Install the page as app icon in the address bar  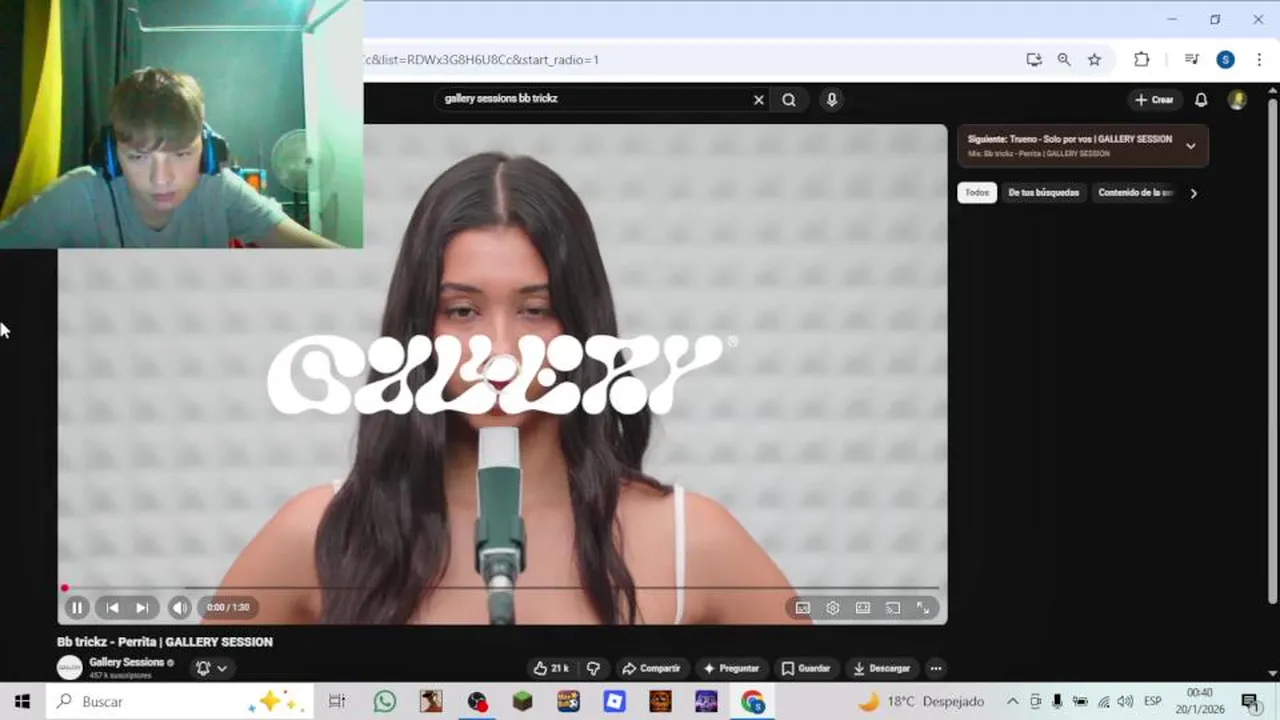pos(1034,60)
